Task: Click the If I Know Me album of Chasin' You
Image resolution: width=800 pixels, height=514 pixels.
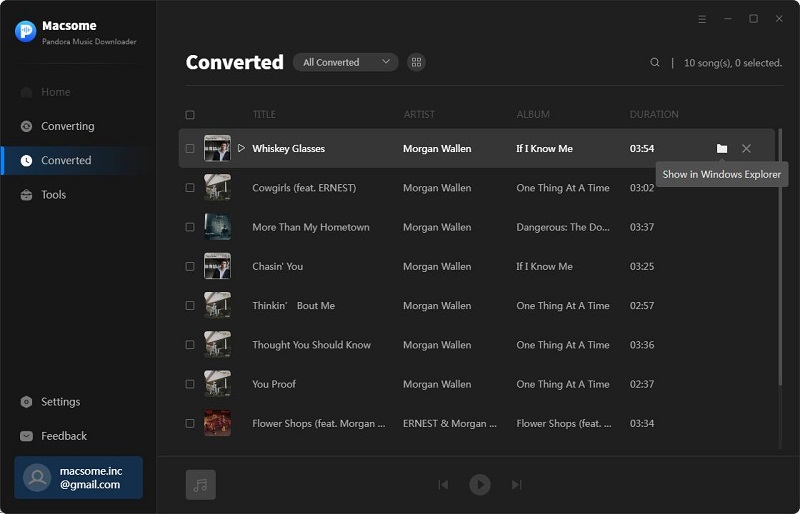Action: [544, 266]
